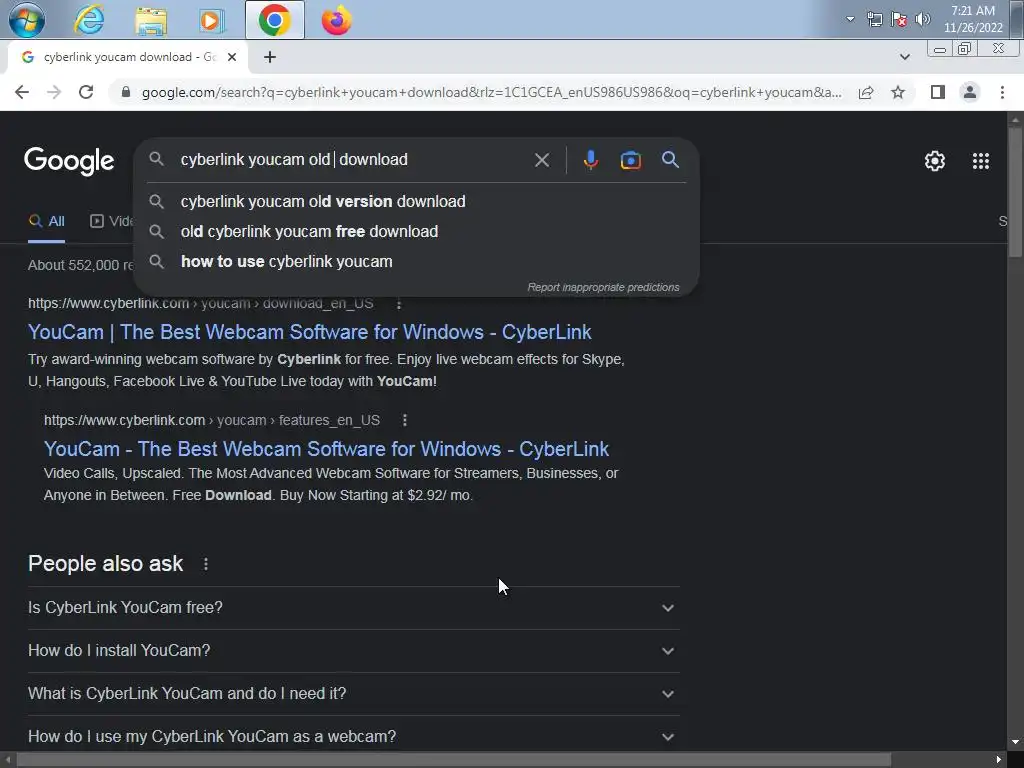Viewport: 1024px width, 768px height.
Task: Open the network status tray icon
Action: click(874, 19)
